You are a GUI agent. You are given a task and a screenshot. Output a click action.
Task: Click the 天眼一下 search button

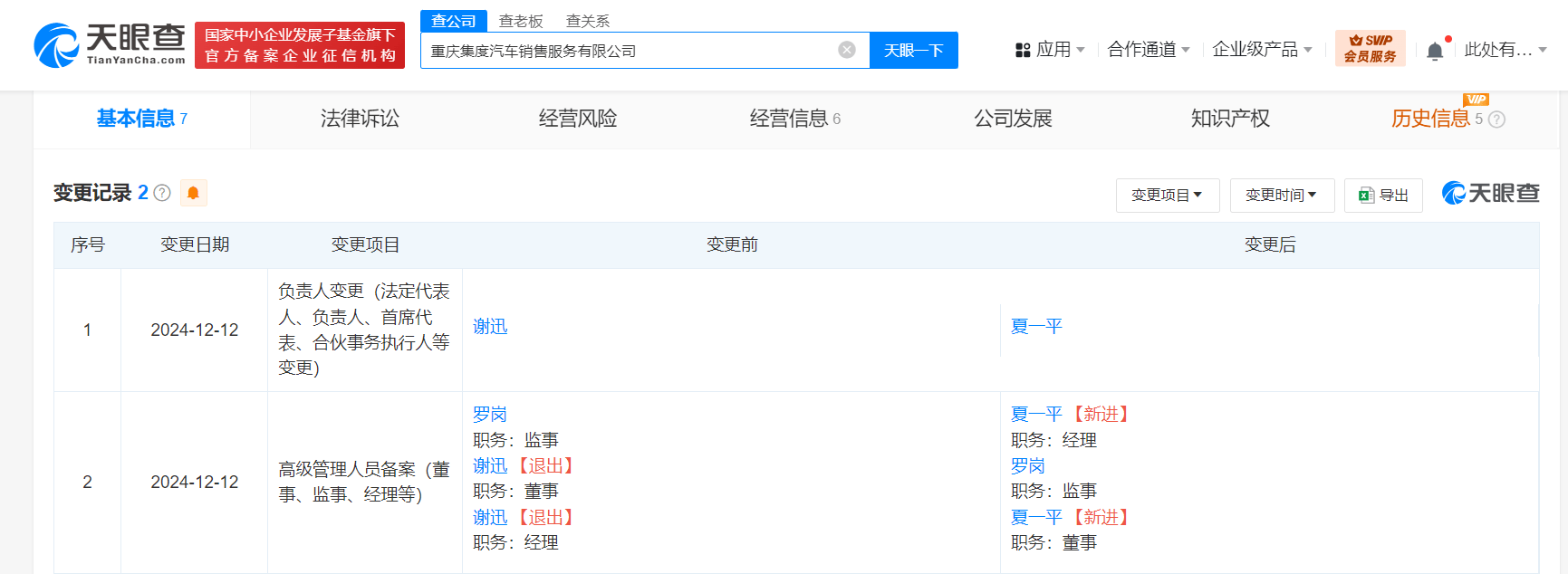tap(913, 51)
